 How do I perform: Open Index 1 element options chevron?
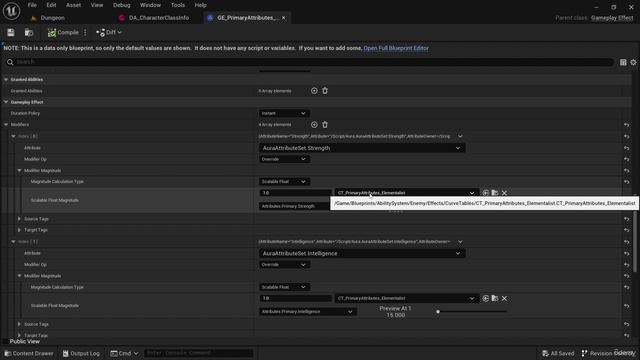460,242
